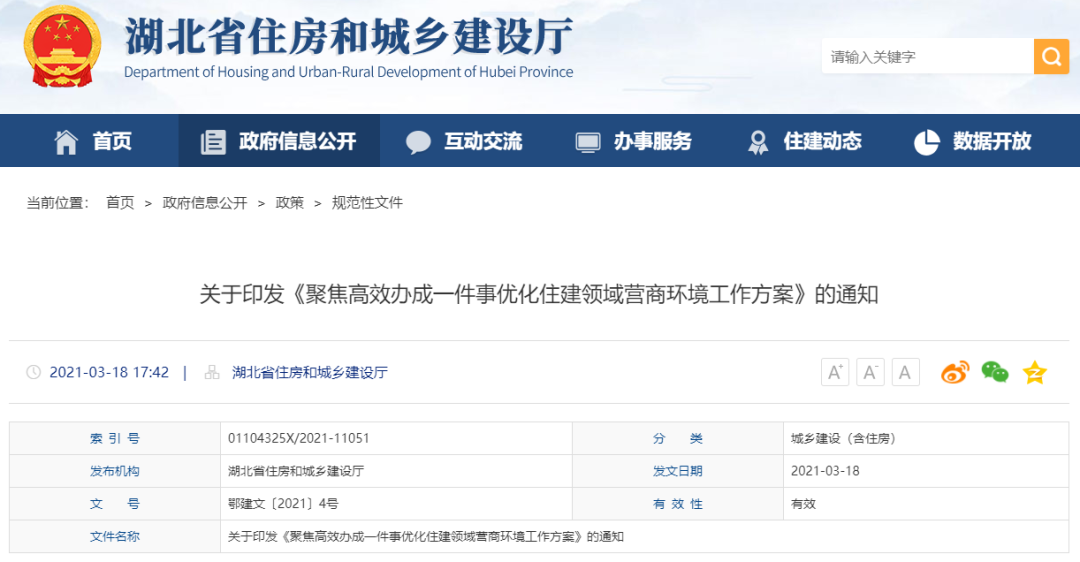Click 湖北省住房和城乡建设厅 publisher source link
This screenshot has width=1080, height=562.
[x=310, y=373]
